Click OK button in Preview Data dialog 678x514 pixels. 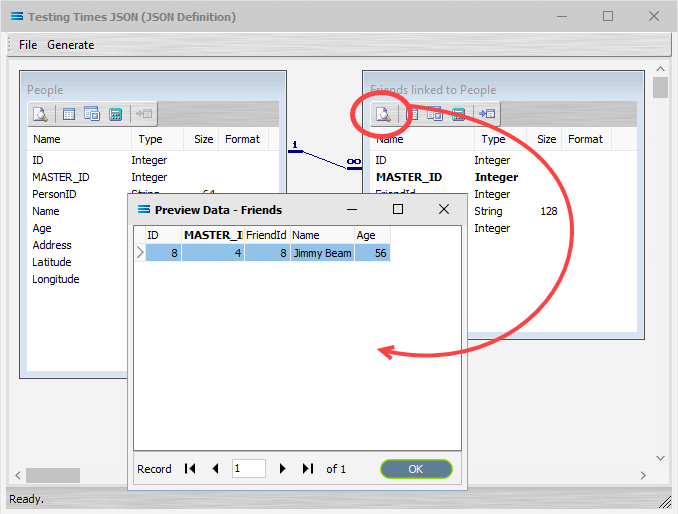click(x=416, y=469)
